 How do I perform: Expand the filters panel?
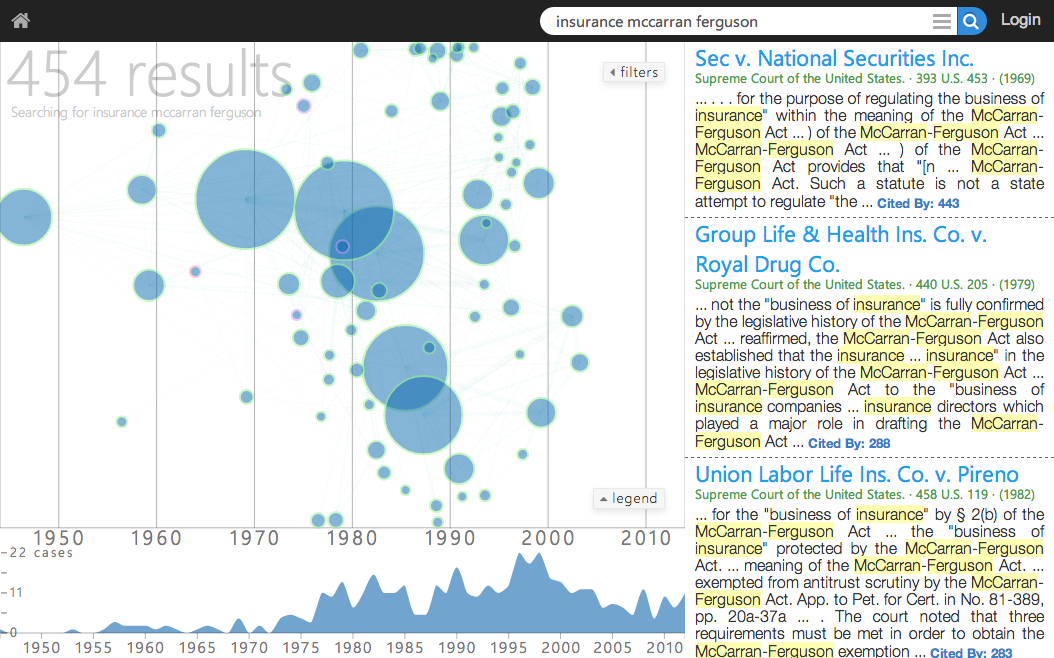(x=634, y=72)
